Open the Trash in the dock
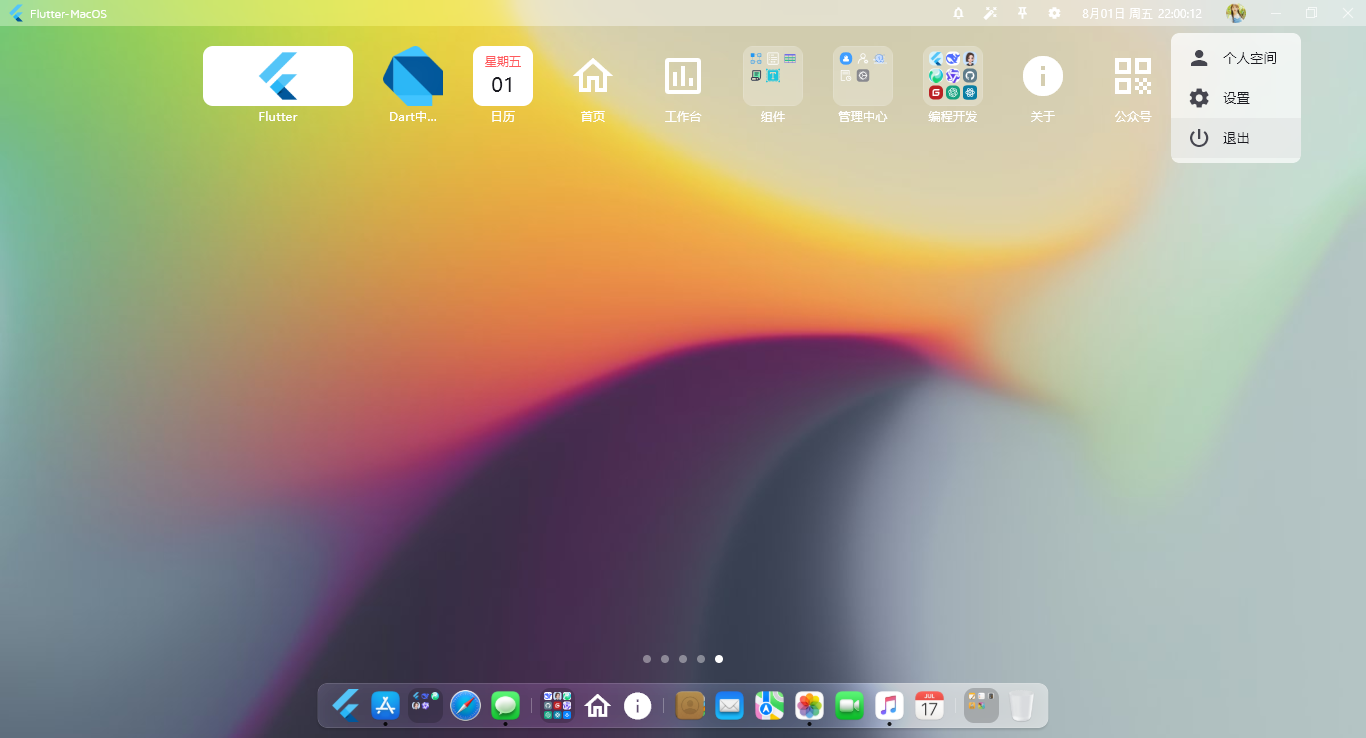1366x738 pixels. [1021, 705]
